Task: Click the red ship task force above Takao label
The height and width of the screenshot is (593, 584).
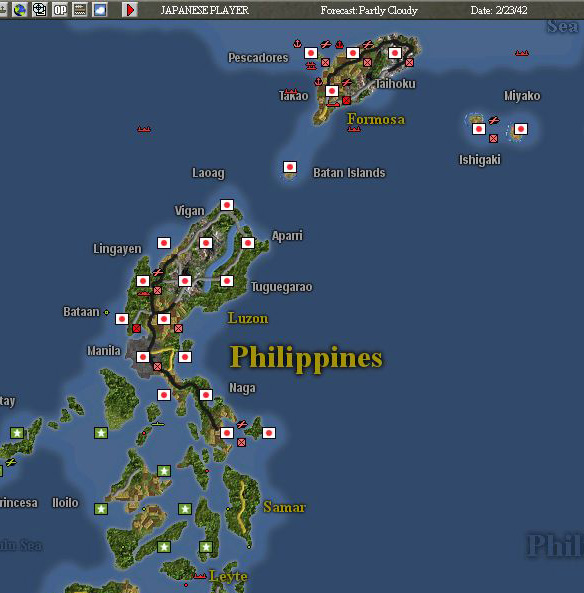Action: (x=290, y=91)
